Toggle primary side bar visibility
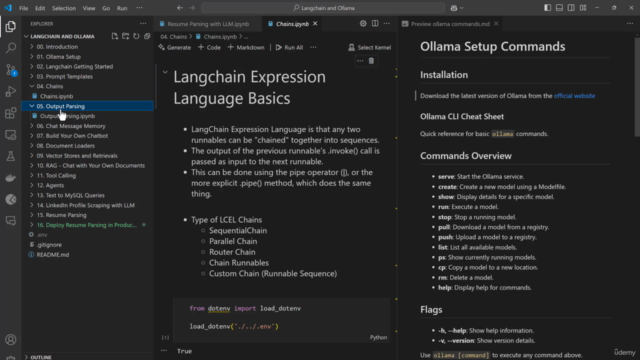 [547, 8]
